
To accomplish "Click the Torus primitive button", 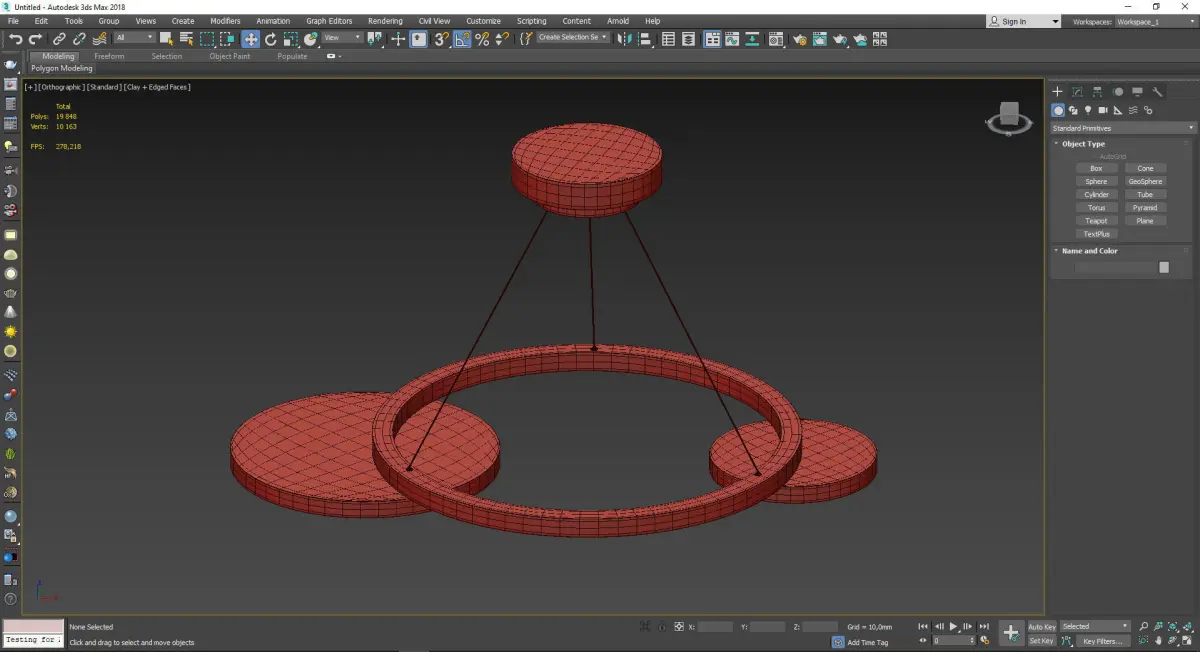I will tap(1096, 207).
